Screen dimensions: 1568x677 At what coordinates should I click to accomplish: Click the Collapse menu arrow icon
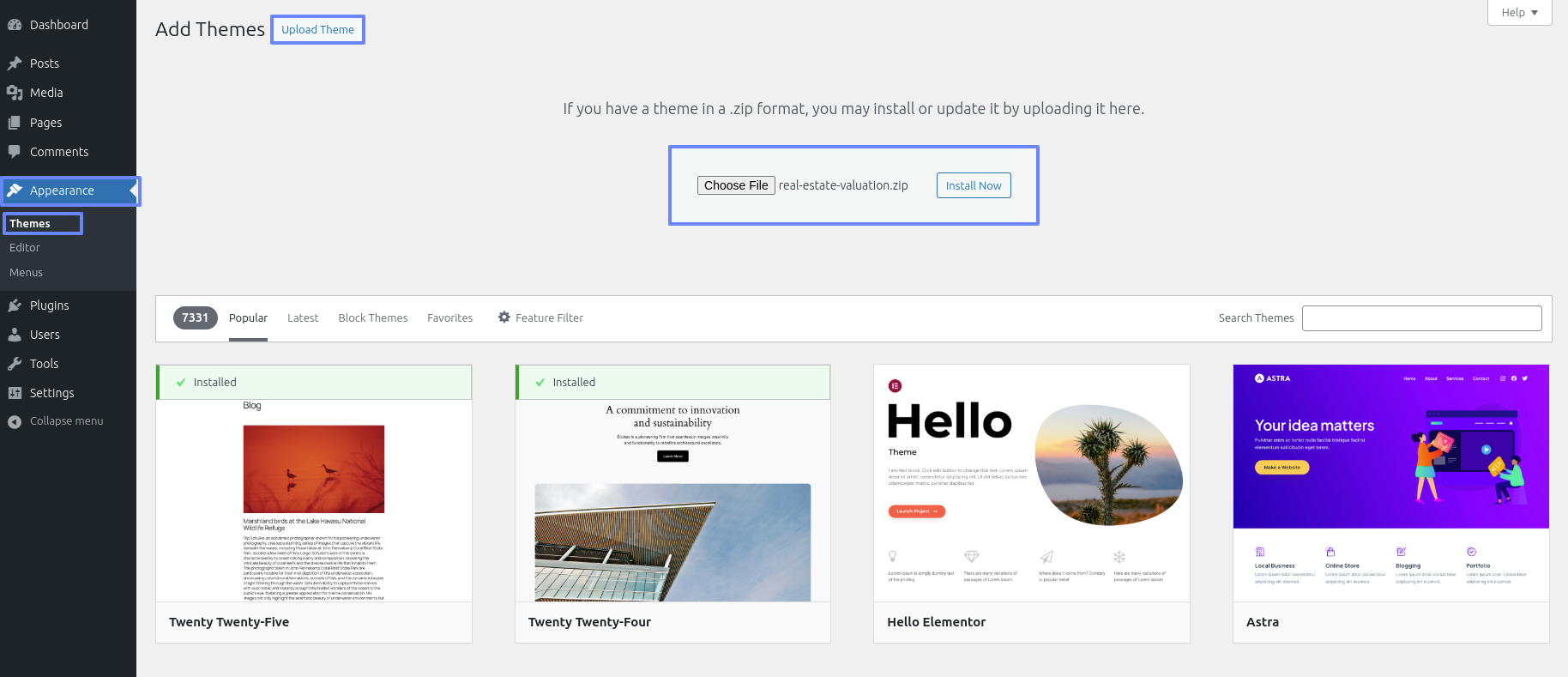15,421
